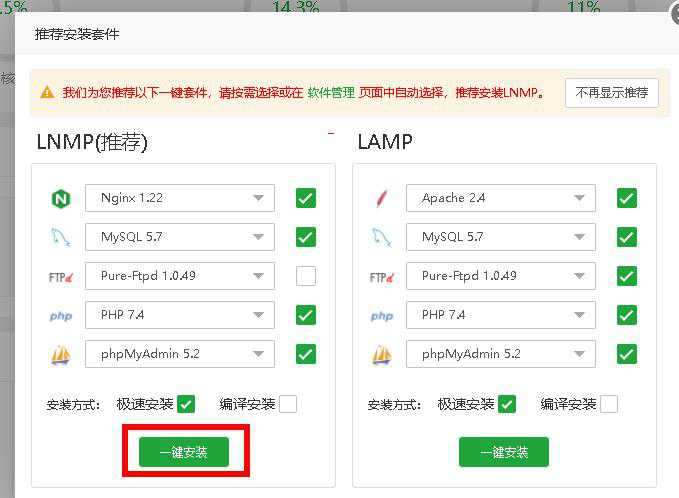Toggle 极速安装 checkbox in LNMP
679x498 pixels.
click(x=186, y=404)
